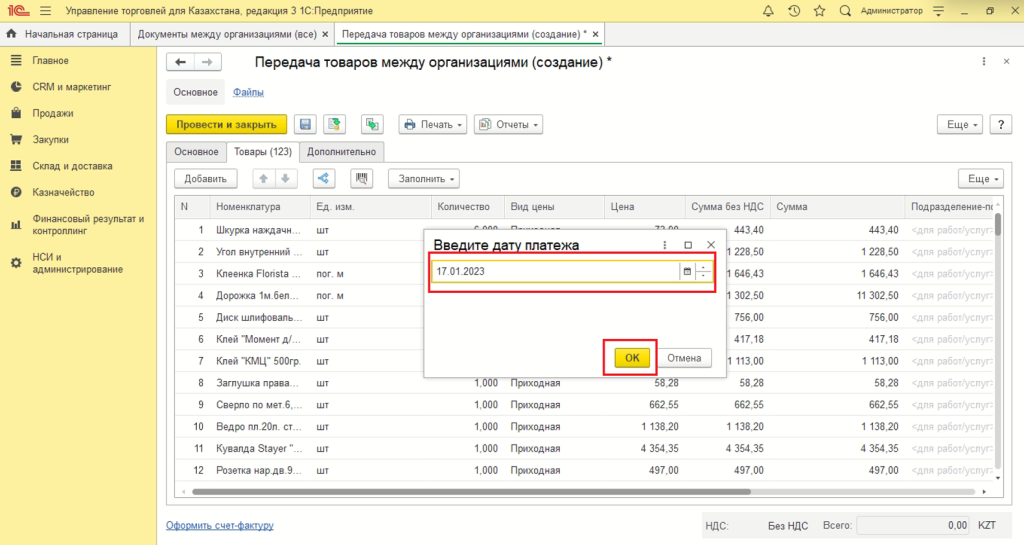Click the horizontal scrollbar of goods table

(472, 491)
